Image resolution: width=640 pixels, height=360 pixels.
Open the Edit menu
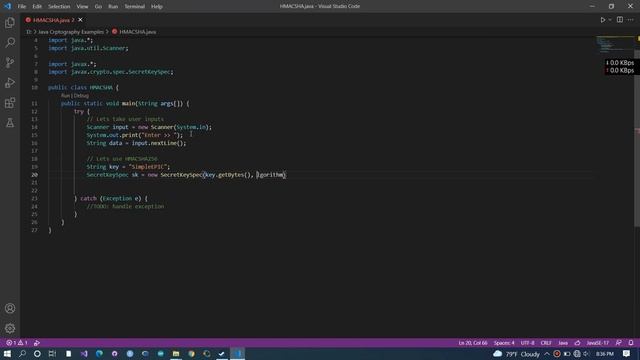coord(37,7)
